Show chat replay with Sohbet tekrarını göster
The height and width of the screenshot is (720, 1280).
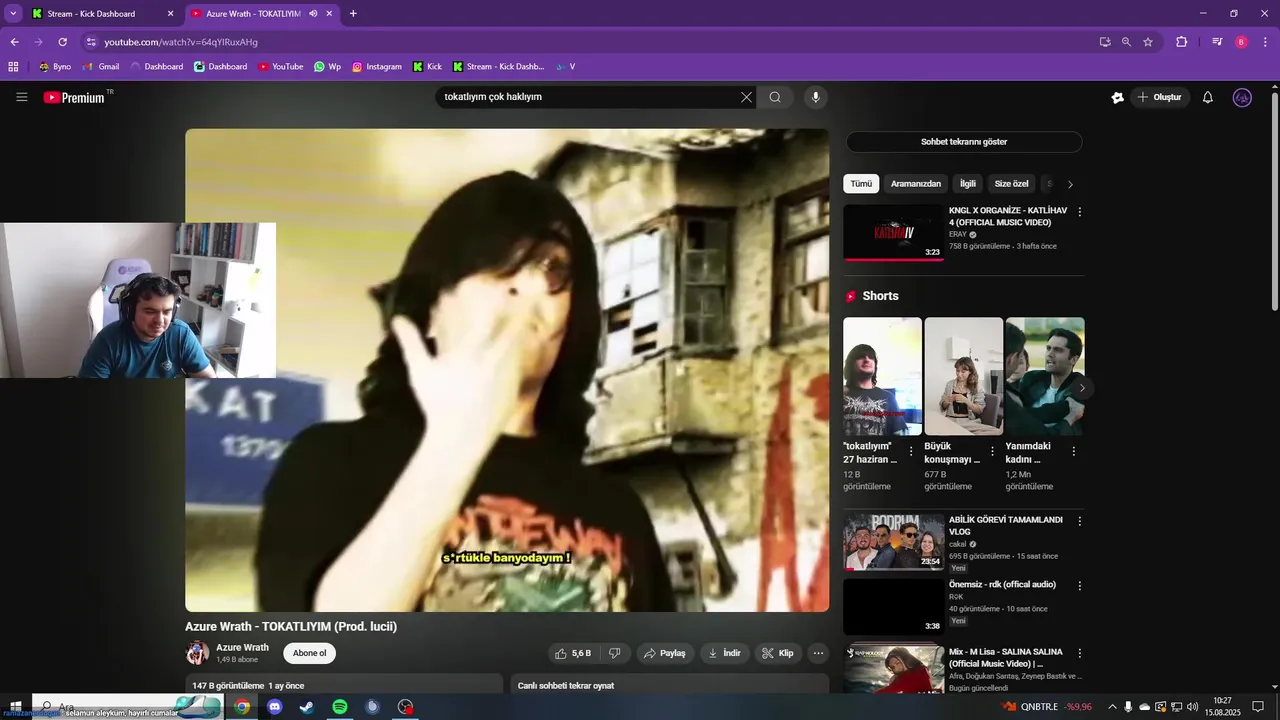coord(964,142)
